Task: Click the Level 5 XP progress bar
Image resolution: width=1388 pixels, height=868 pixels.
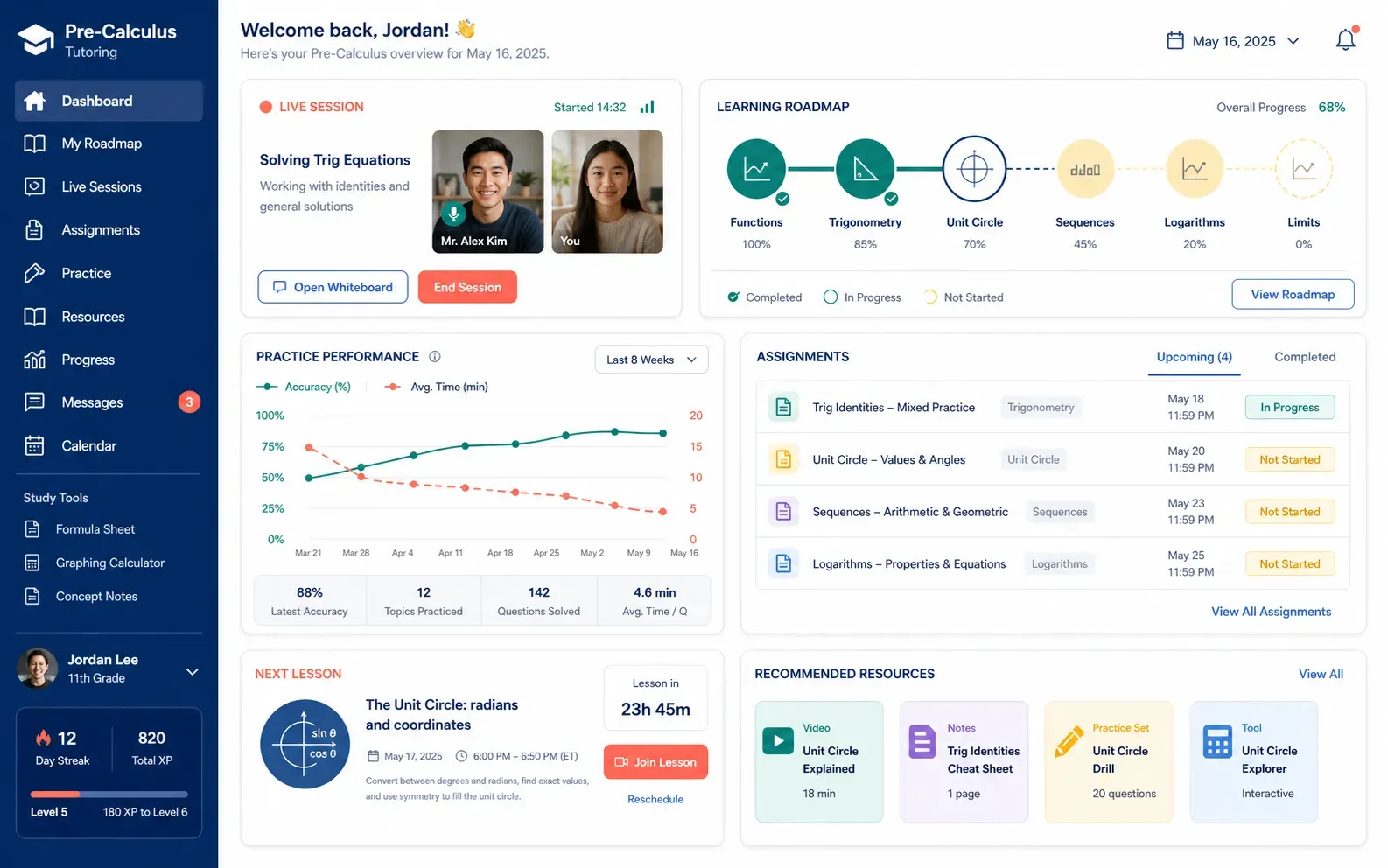Action: [x=109, y=794]
